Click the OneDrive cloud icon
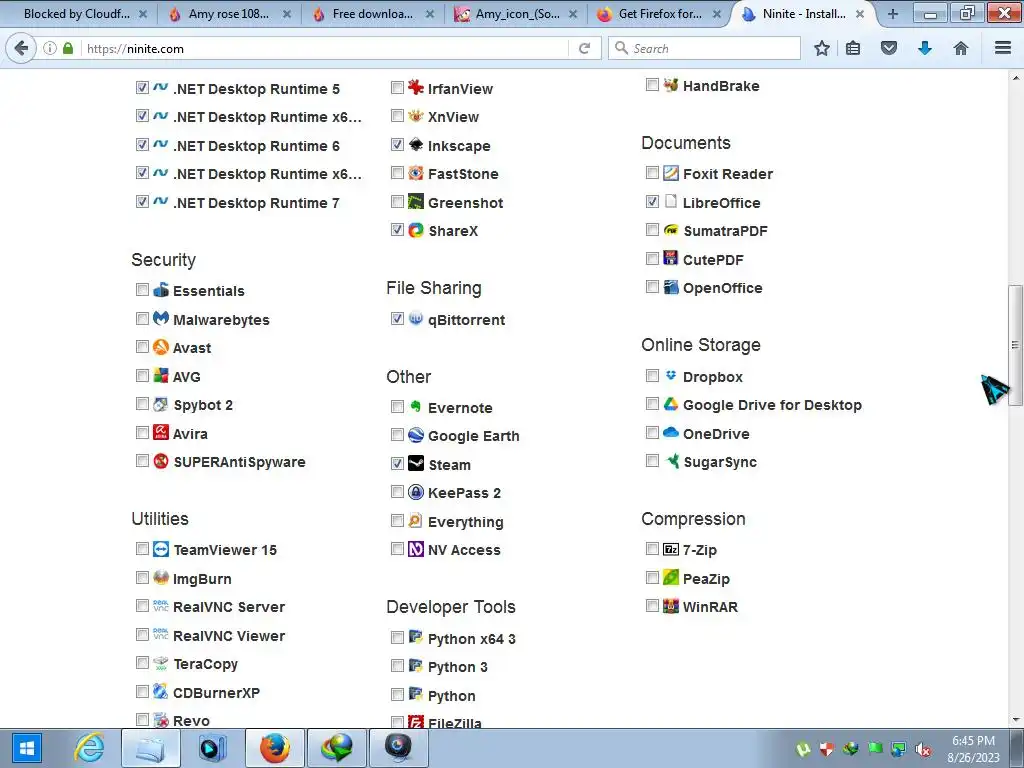The image size is (1024, 768). [x=671, y=432]
